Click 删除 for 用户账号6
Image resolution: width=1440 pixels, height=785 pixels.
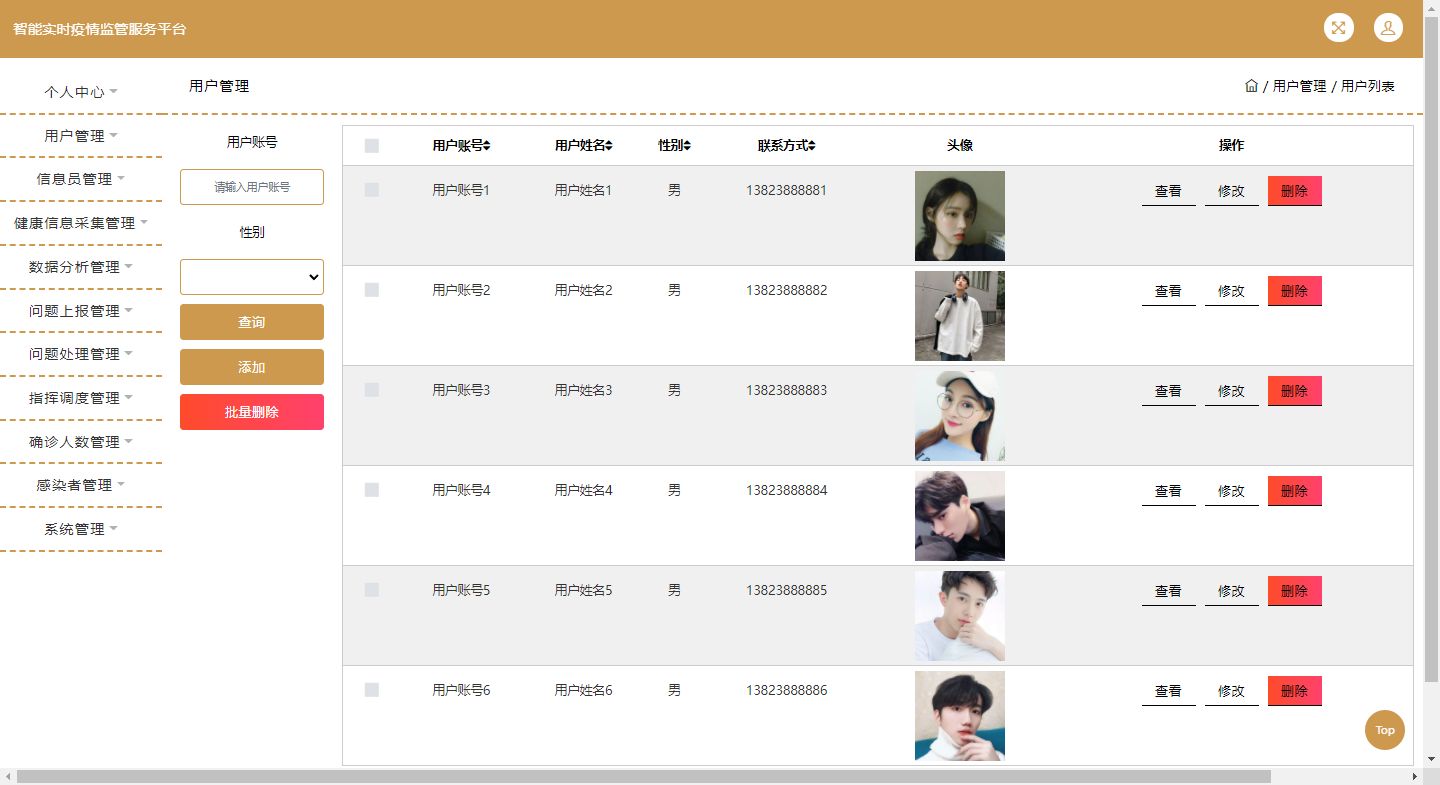click(x=1294, y=691)
